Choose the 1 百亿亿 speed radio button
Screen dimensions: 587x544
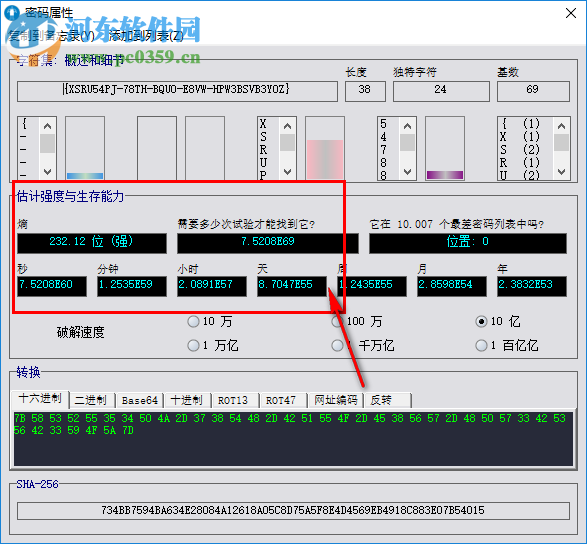click(507, 345)
